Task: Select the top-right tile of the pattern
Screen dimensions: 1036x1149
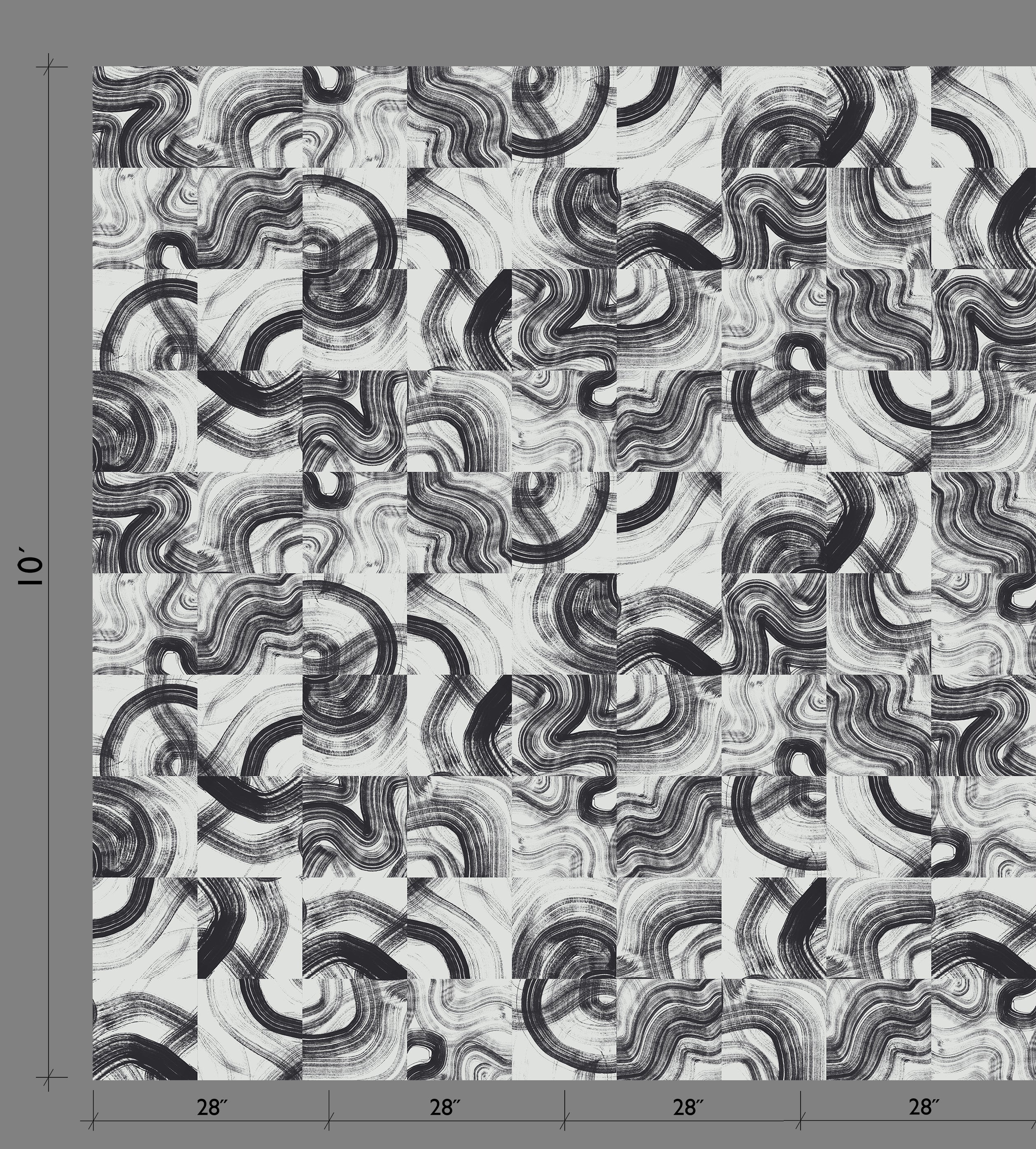Action: (983, 117)
